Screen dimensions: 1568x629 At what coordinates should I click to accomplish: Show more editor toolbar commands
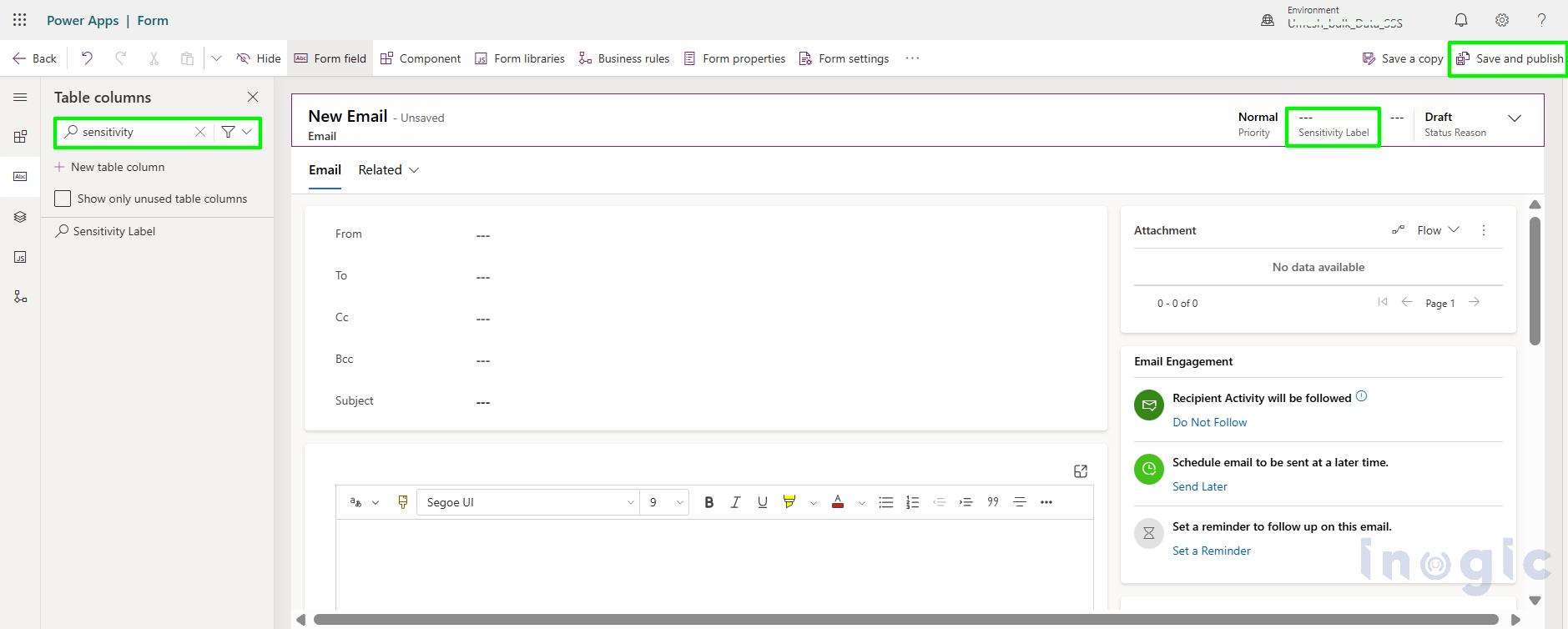(1046, 502)
